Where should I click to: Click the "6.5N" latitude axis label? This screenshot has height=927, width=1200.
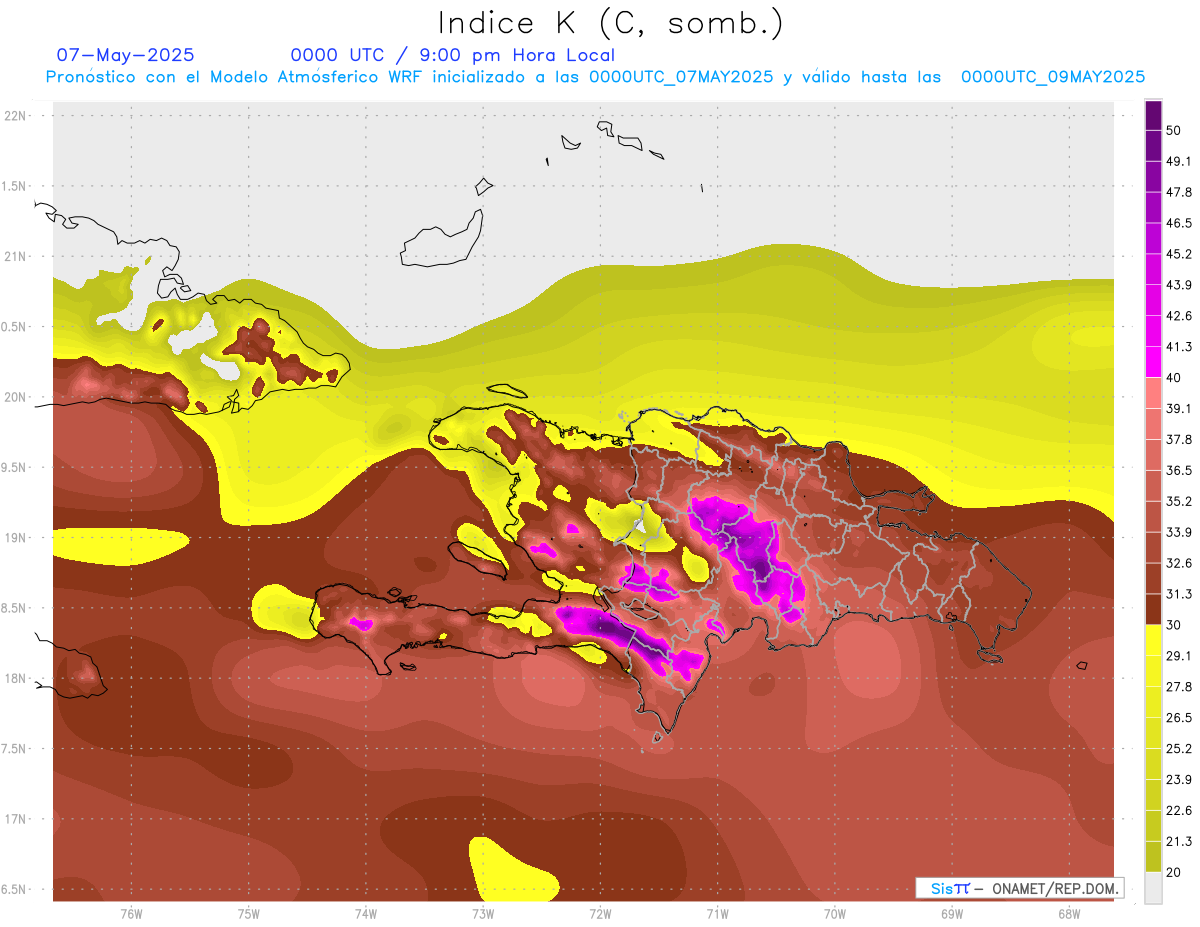pos(15,889)
